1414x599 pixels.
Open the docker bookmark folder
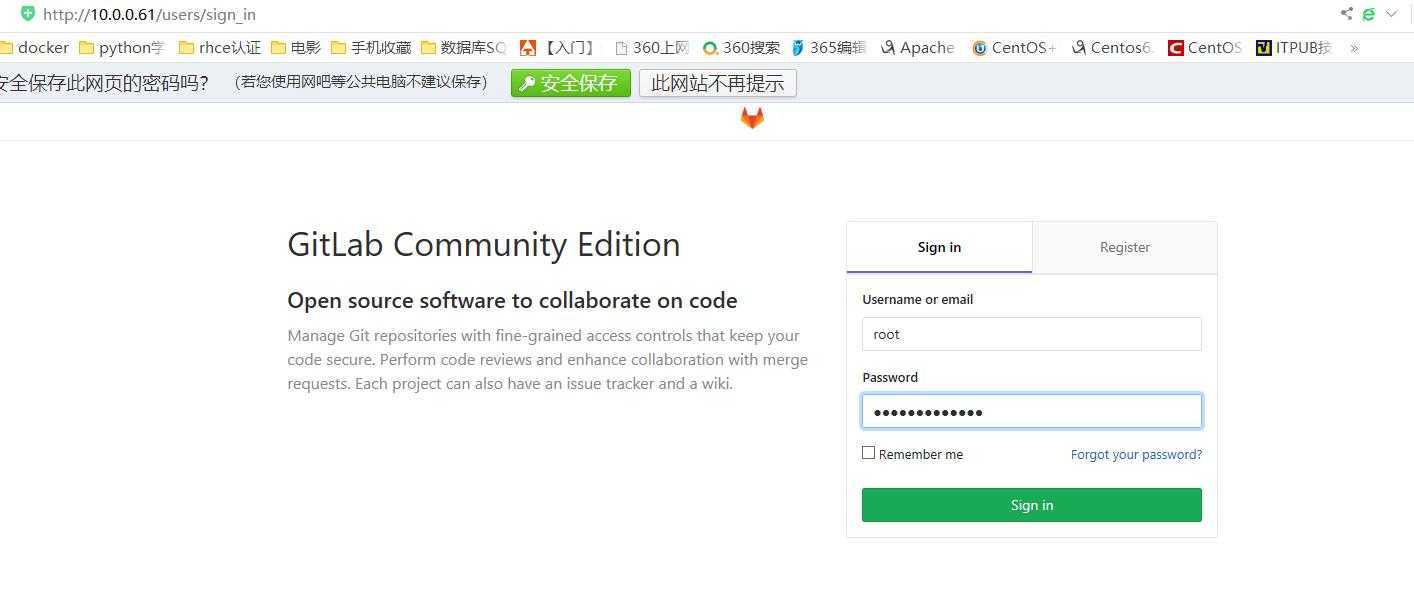tap(34, 48)
